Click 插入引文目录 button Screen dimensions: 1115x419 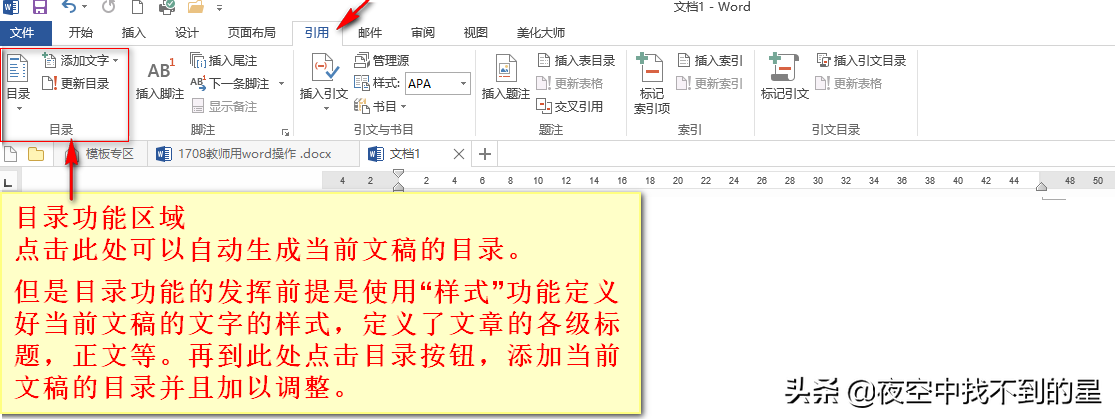(x=861, y=61)
